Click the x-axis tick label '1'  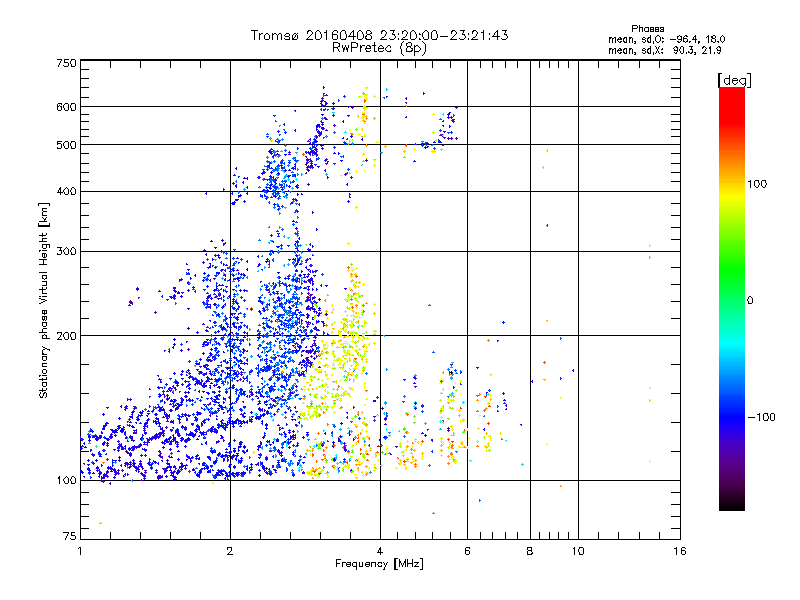80,551
